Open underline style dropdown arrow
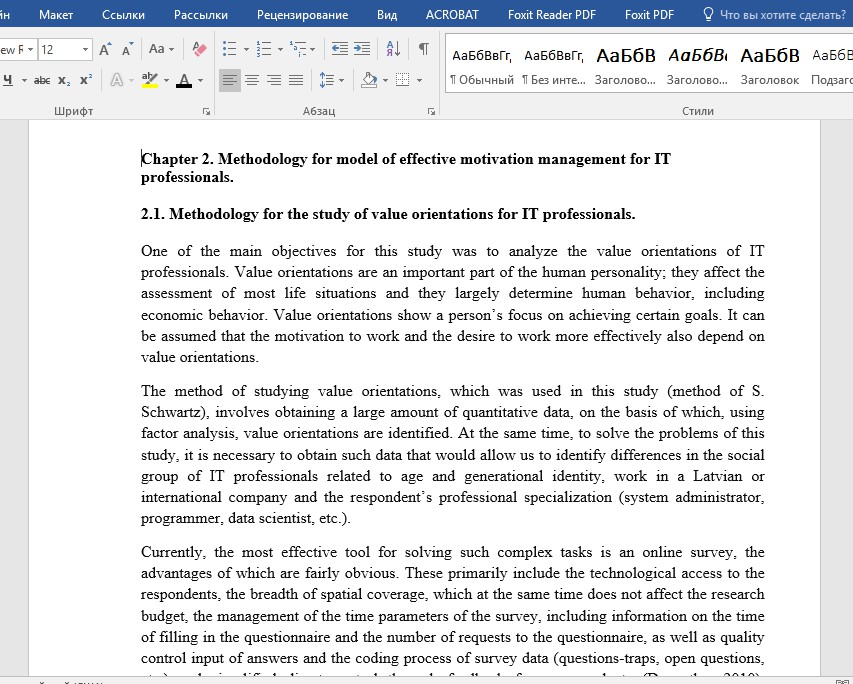This screenshot has height=684, width=853. [24, 81]
